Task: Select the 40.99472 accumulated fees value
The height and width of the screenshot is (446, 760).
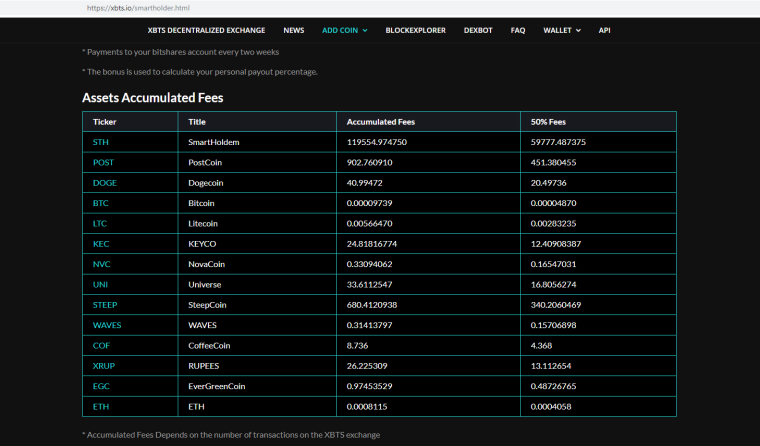Action: pyautogui.click(x=364, y=183)
